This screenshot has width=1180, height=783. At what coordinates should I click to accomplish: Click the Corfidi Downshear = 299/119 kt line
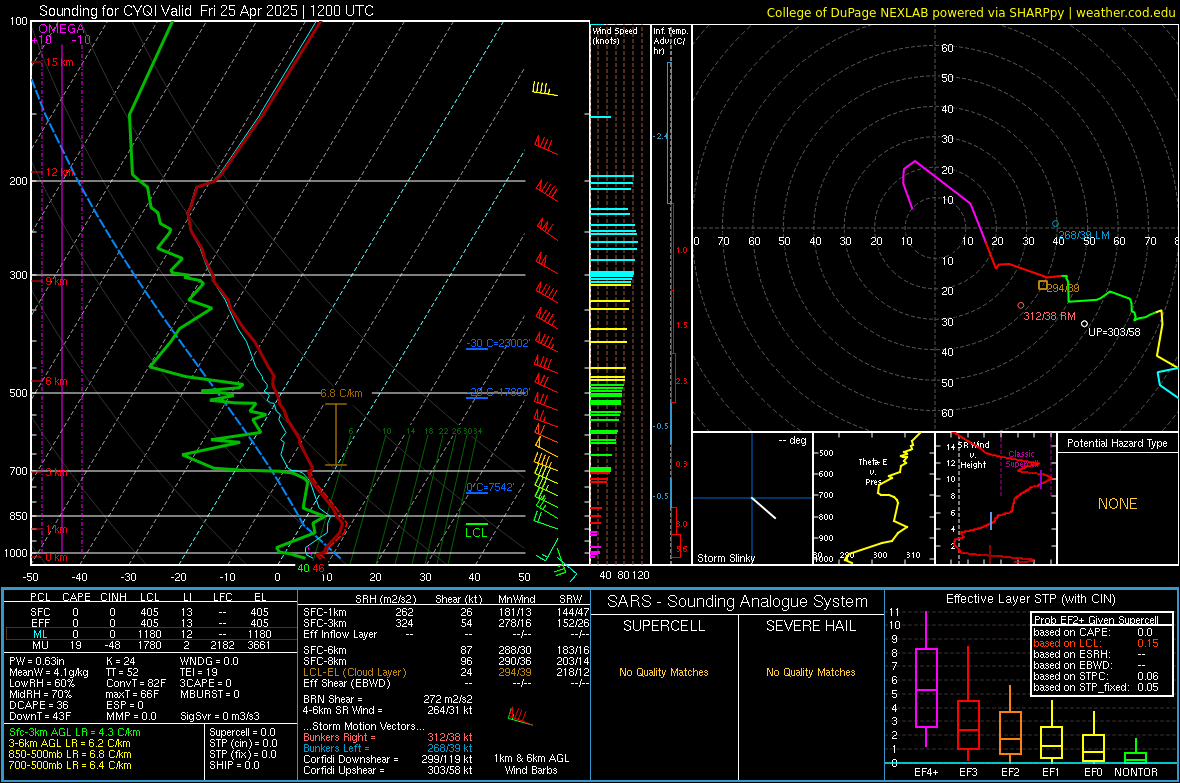tap(388, 760)
